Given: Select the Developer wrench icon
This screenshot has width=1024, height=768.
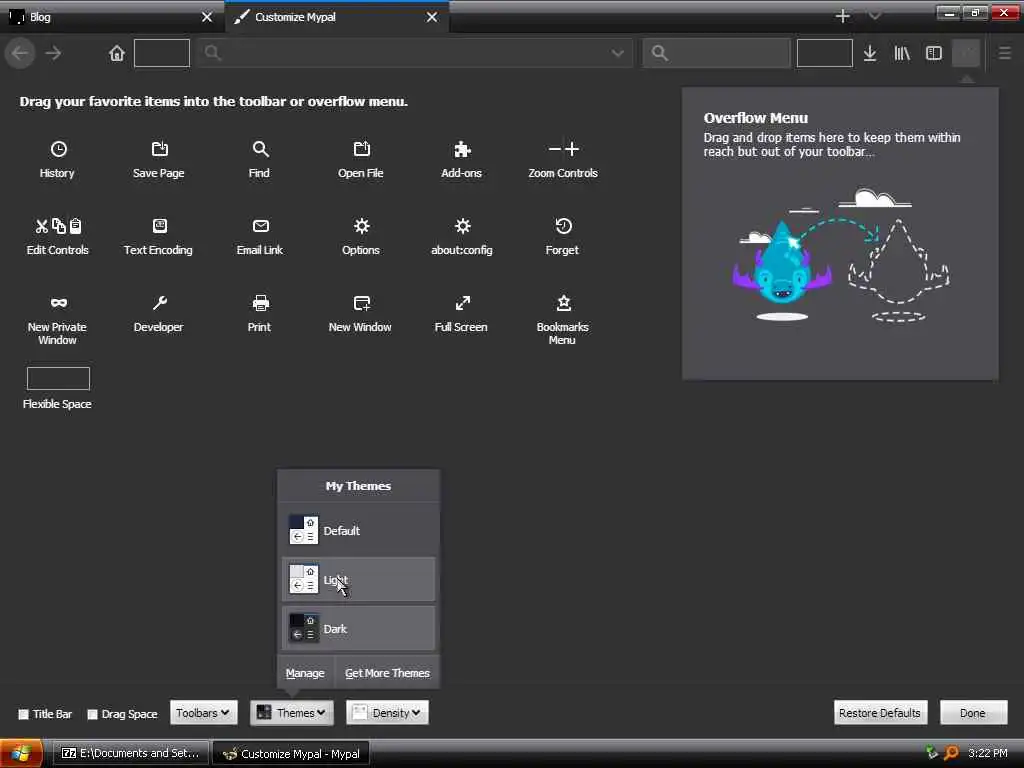Looking at the screenshot, I should pyautogui.click(x=159, y=303).
